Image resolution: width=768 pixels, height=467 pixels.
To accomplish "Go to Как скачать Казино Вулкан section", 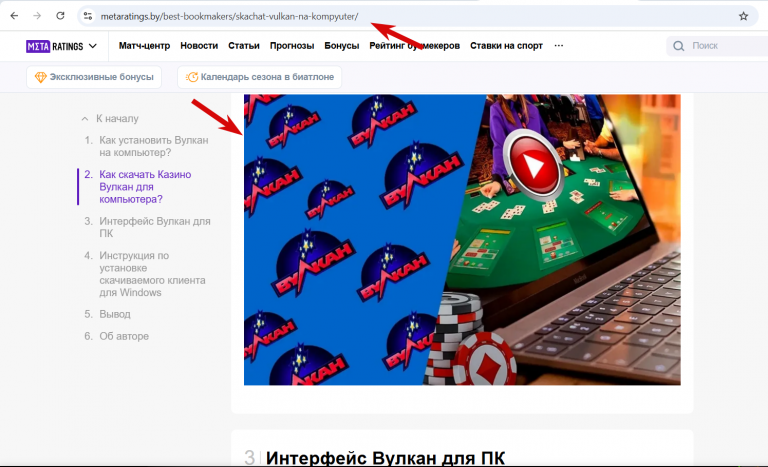I will pyautogui.click(x=145, y=187).
